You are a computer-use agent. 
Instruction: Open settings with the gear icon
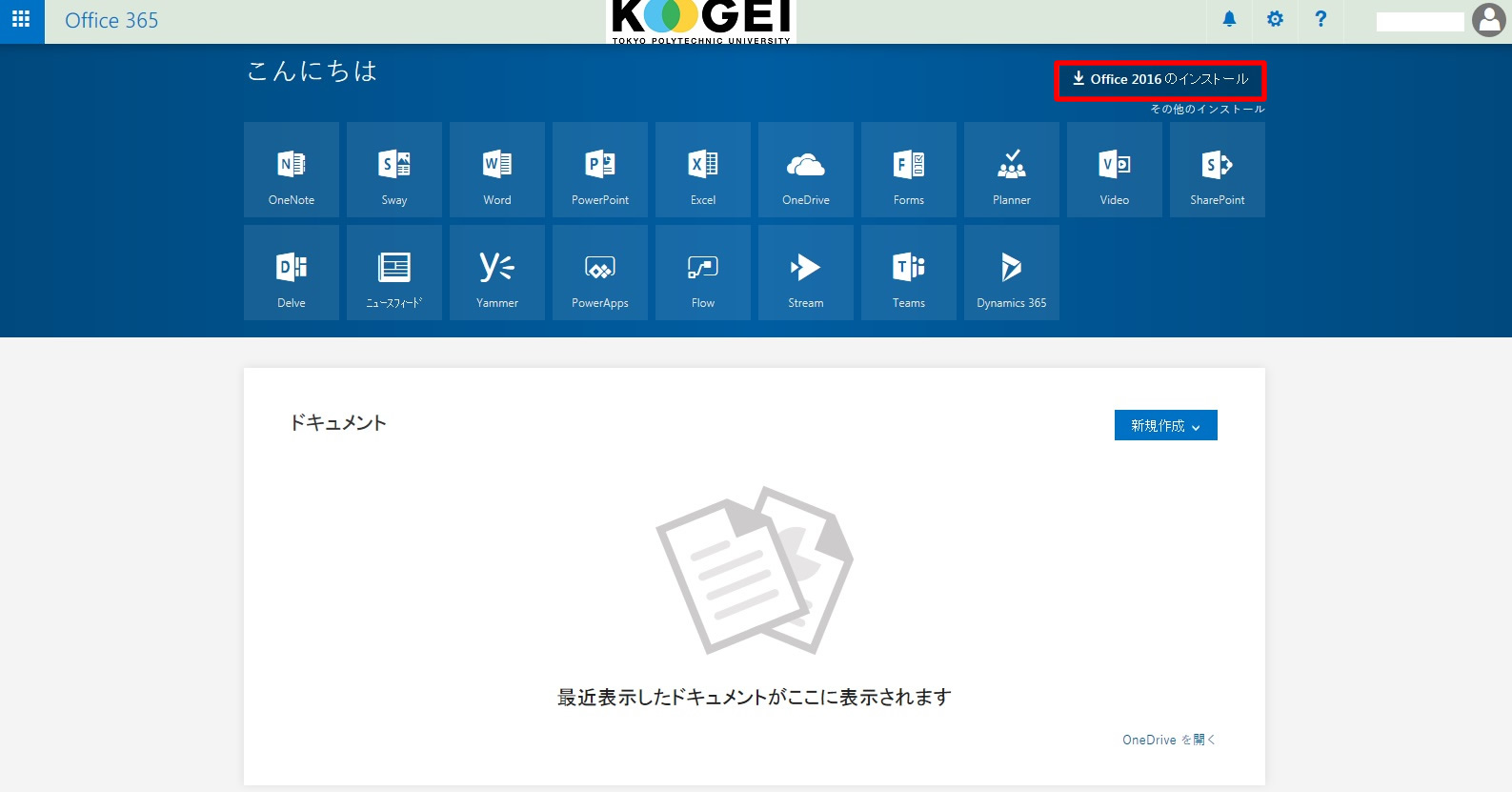click(x=1275, y=19)
